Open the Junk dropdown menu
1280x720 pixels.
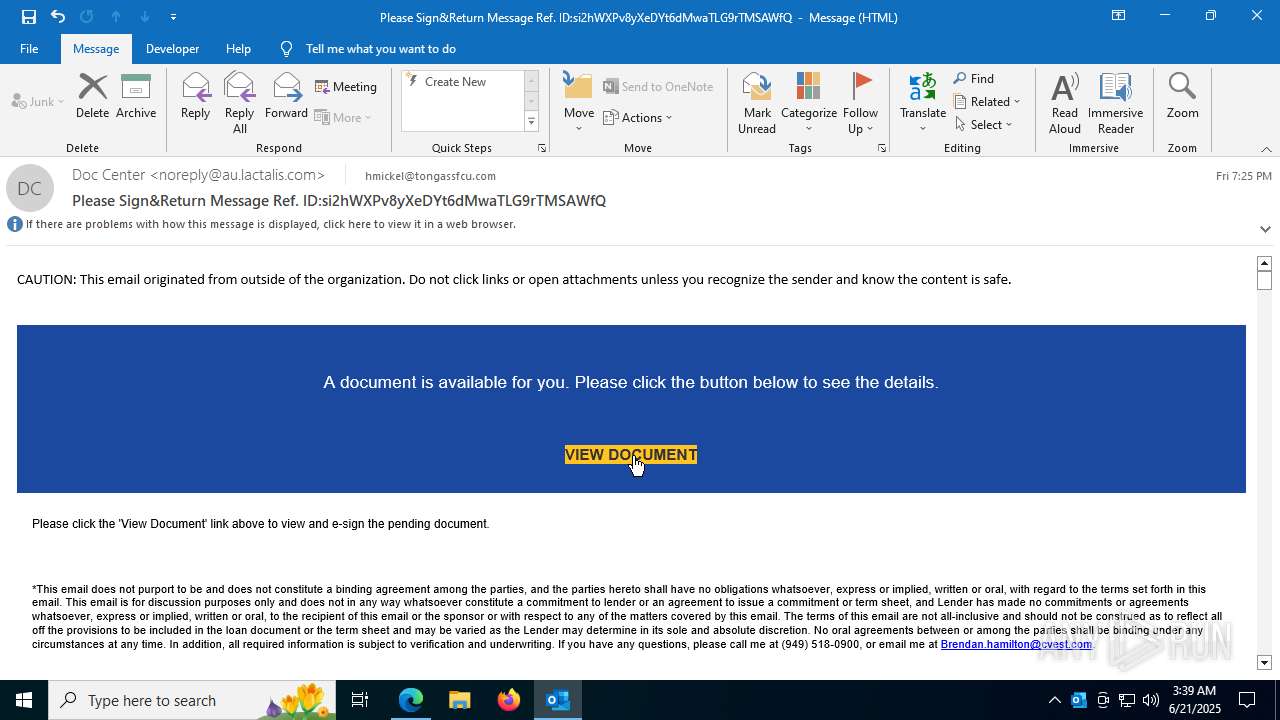coord(38,101)
